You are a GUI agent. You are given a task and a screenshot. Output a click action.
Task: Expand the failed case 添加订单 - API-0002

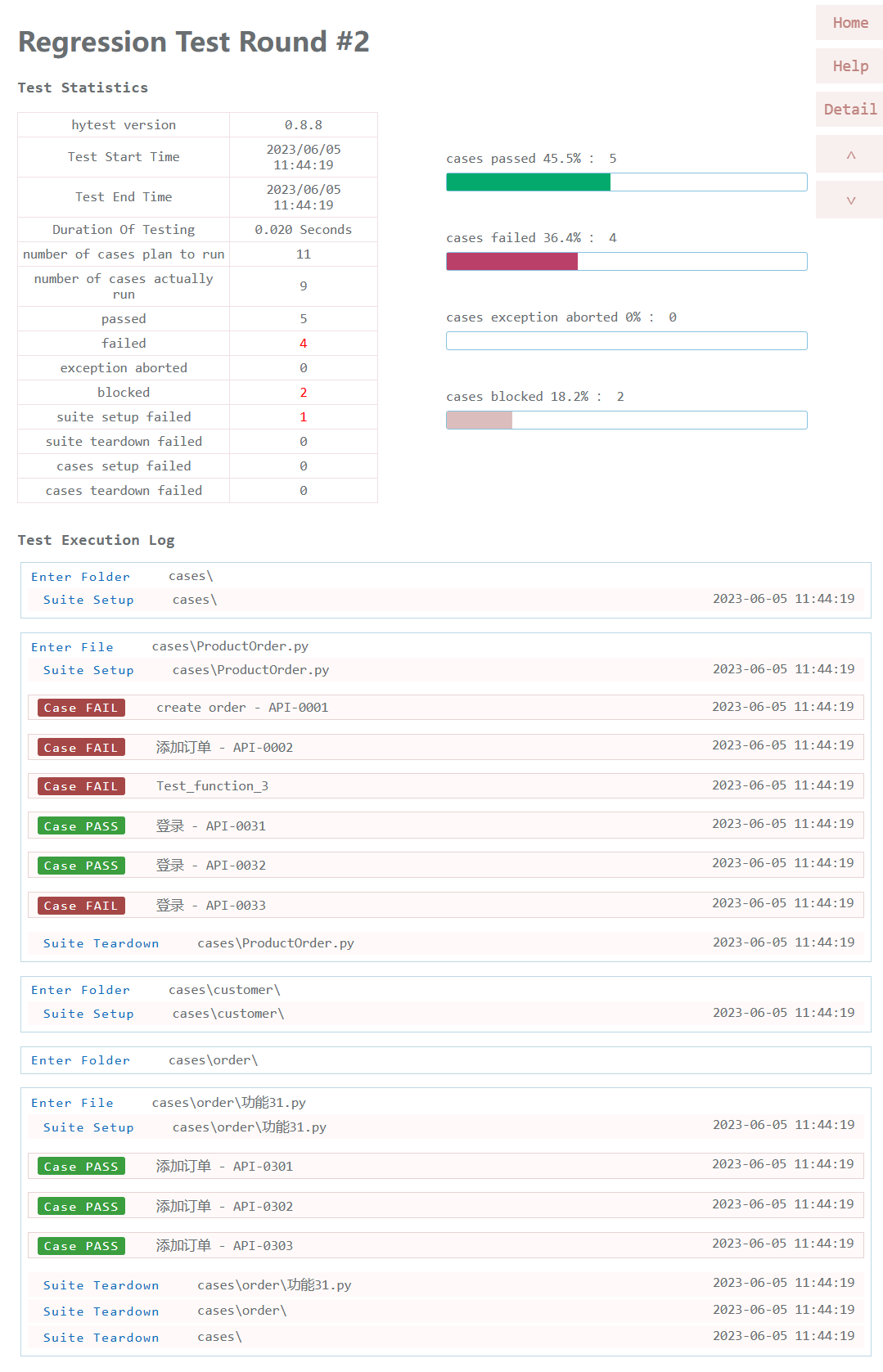[x=446, y=748]
